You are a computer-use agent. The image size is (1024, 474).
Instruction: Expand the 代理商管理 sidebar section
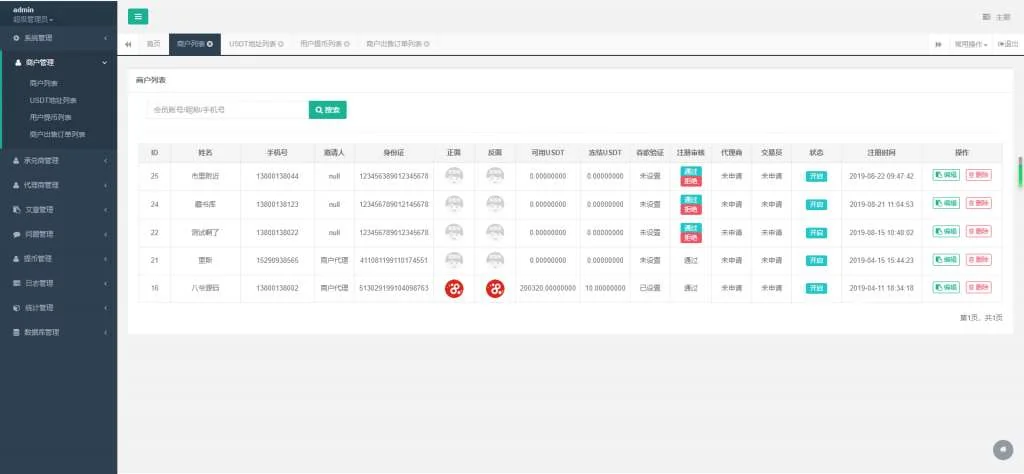(x=58, y=185)
